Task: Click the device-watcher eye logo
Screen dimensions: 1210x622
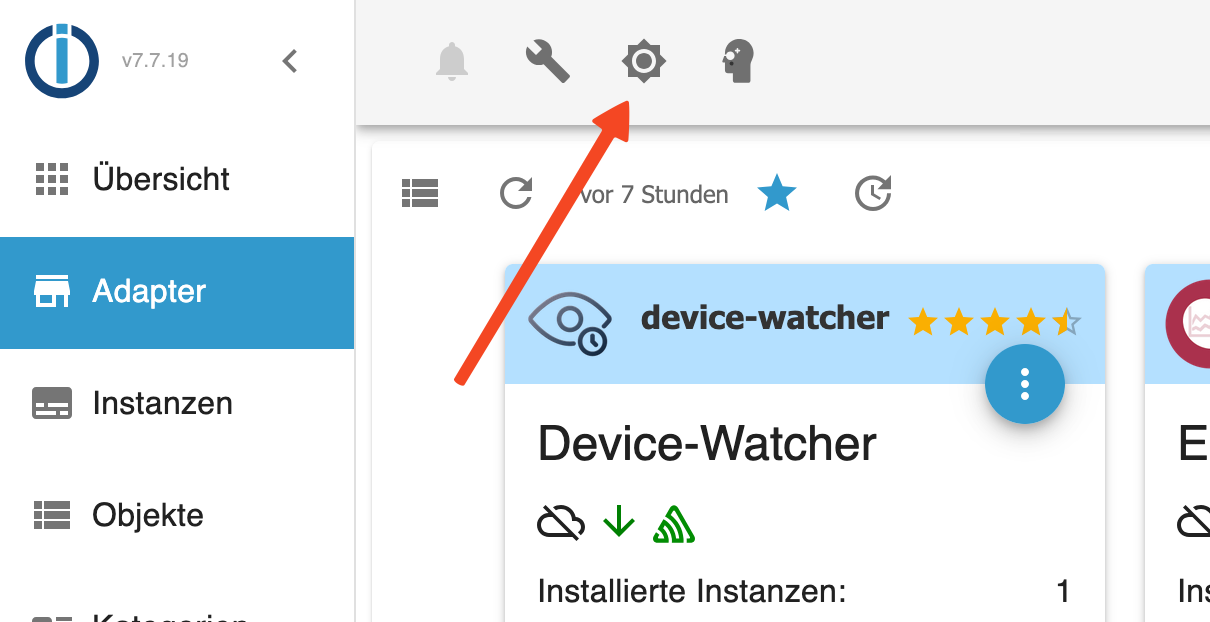Action: pos(570,324)
